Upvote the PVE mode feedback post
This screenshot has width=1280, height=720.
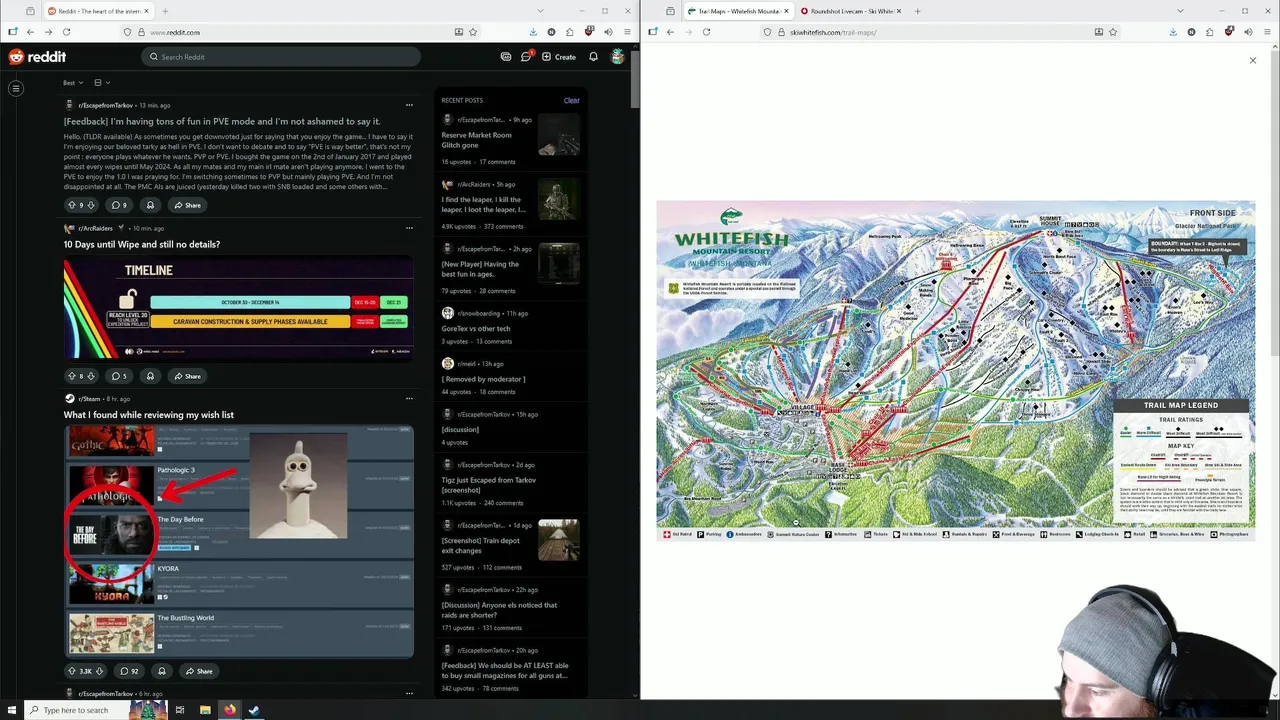71,205
